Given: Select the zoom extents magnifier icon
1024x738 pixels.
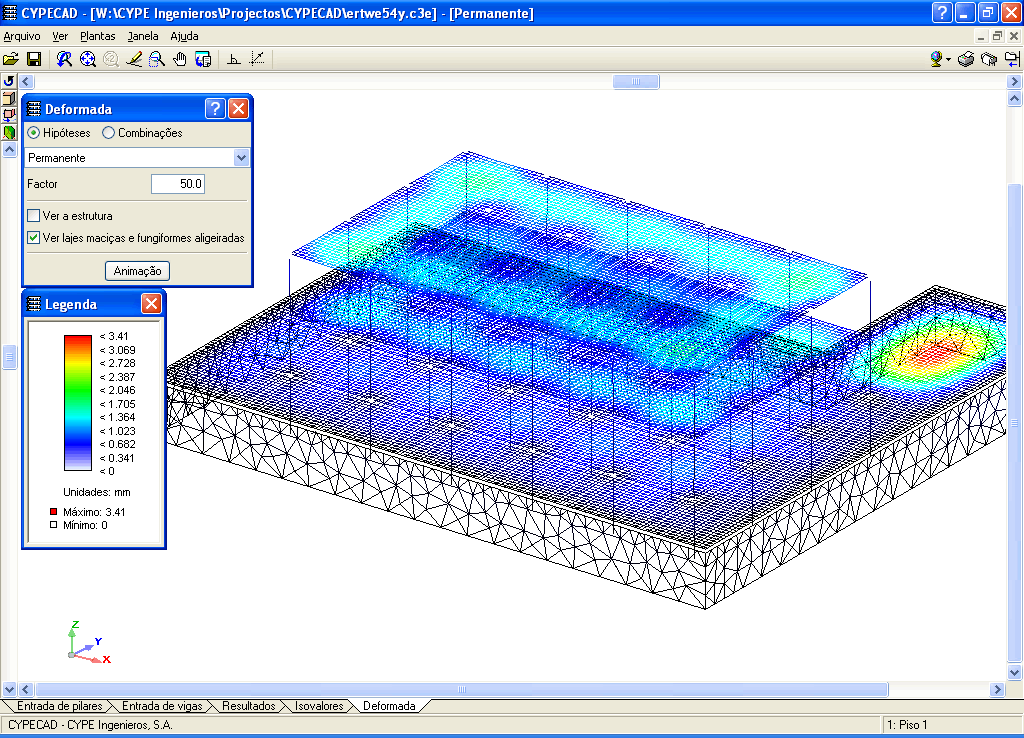Looking at the screenshot, I should (88, 59).
